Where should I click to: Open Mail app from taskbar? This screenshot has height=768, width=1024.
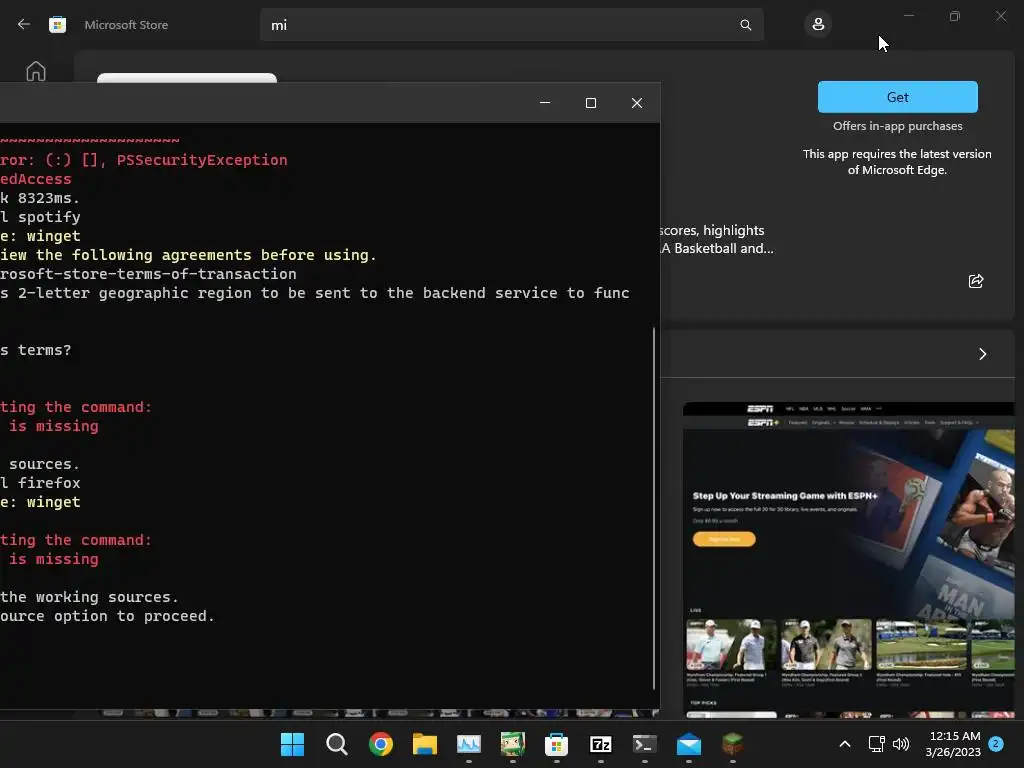coord(688,744)
